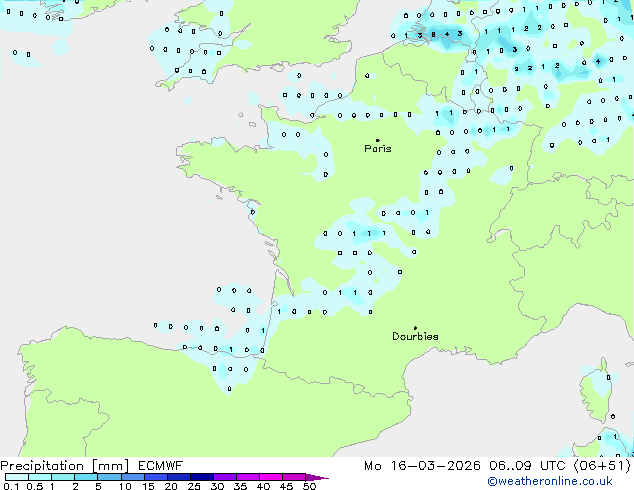
Task: Click the 40–45 mm legend swatch
Action: click(x=271, y=477)
